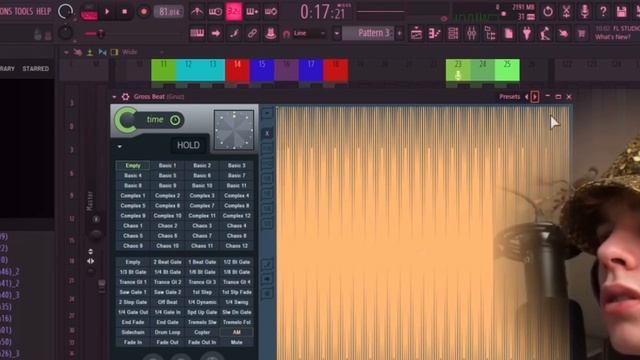Select the 2 Beat Gate volume preset
This screenshot has height=360, width=640.
[x=167, y=262]
